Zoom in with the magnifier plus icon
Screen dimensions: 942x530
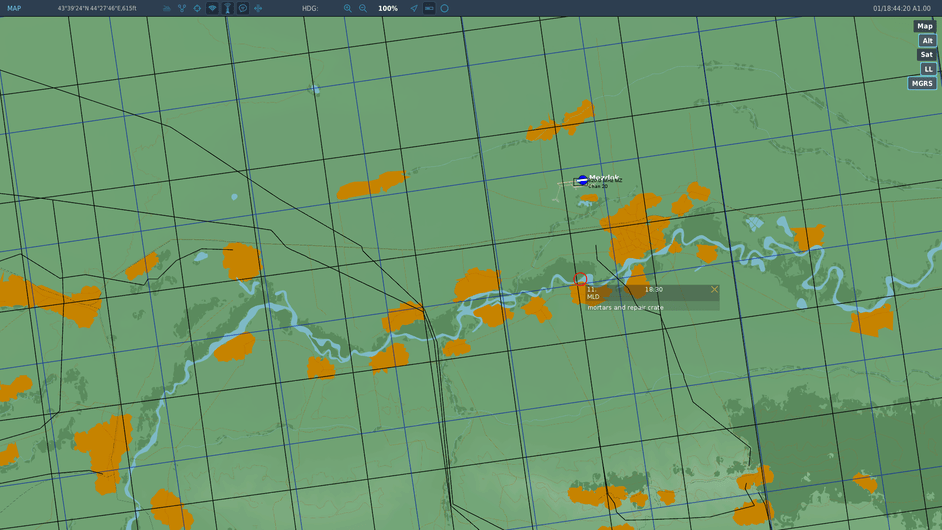[348, 8]
